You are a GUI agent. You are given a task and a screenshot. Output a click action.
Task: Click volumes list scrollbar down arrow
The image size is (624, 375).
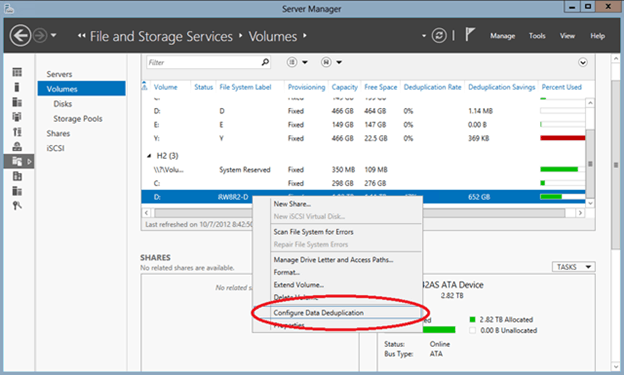pos(590,203)
